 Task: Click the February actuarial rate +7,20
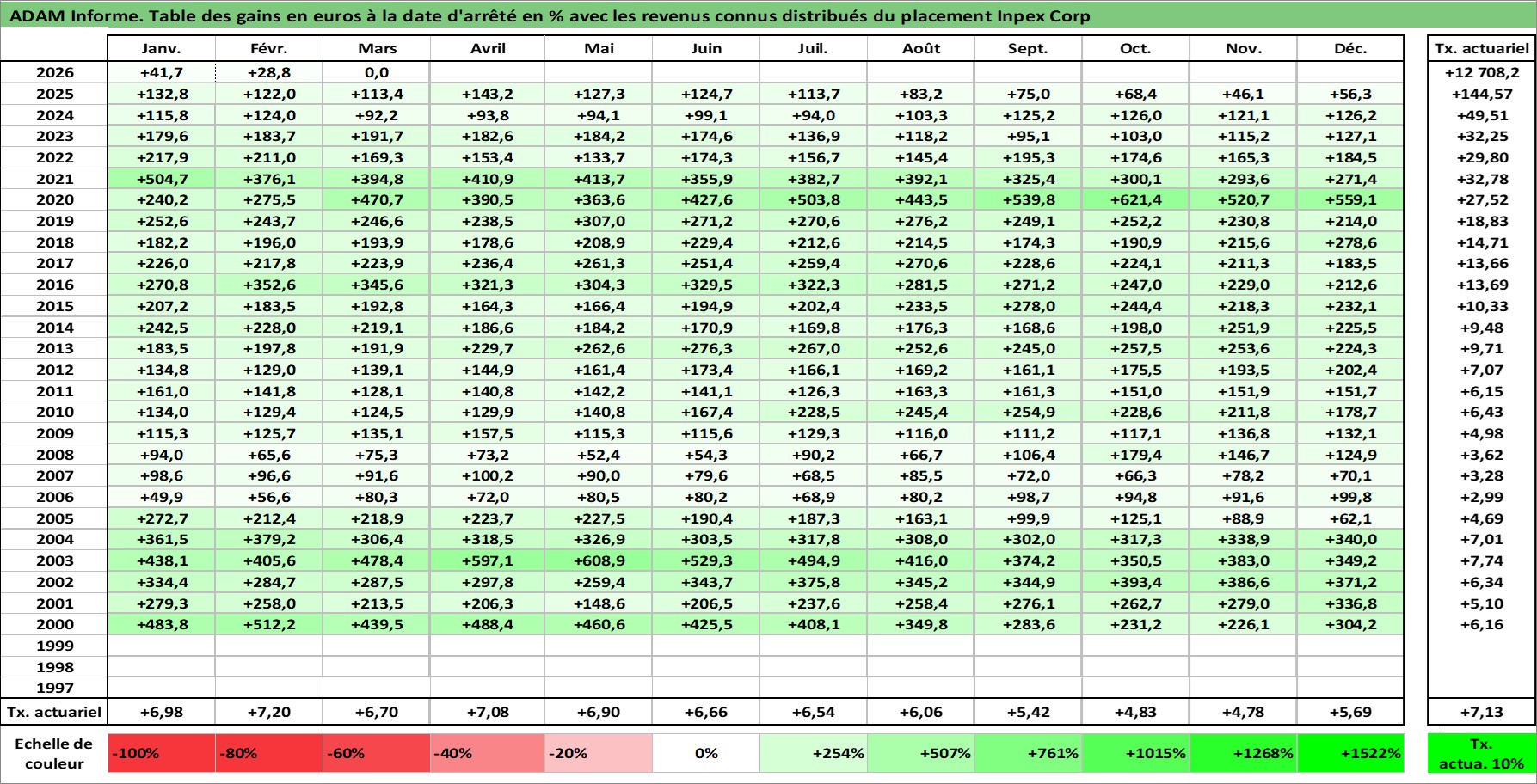click(x=269, y=712)
